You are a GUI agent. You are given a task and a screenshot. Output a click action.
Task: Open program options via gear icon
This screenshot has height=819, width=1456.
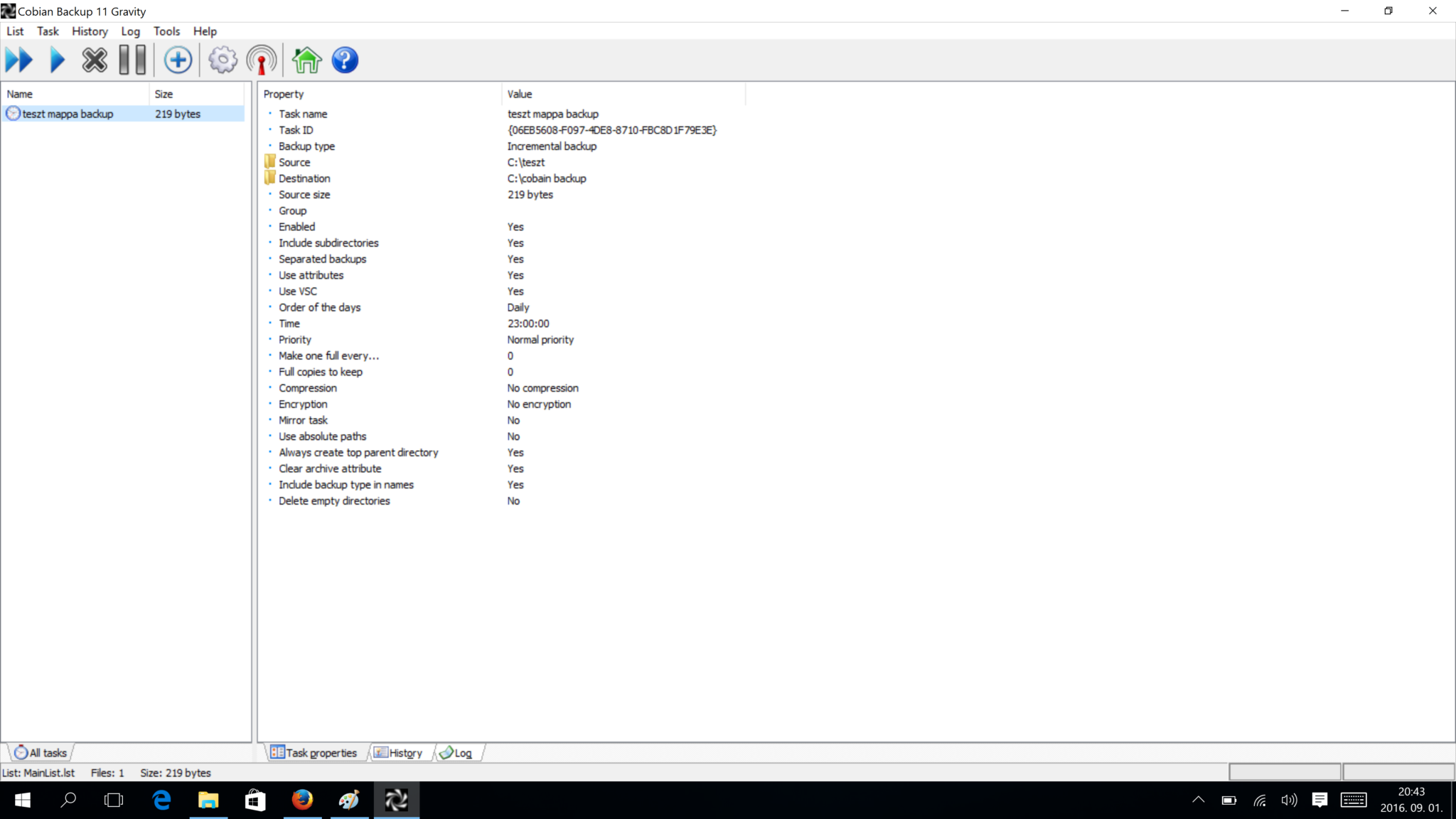[x=223, y=60]
